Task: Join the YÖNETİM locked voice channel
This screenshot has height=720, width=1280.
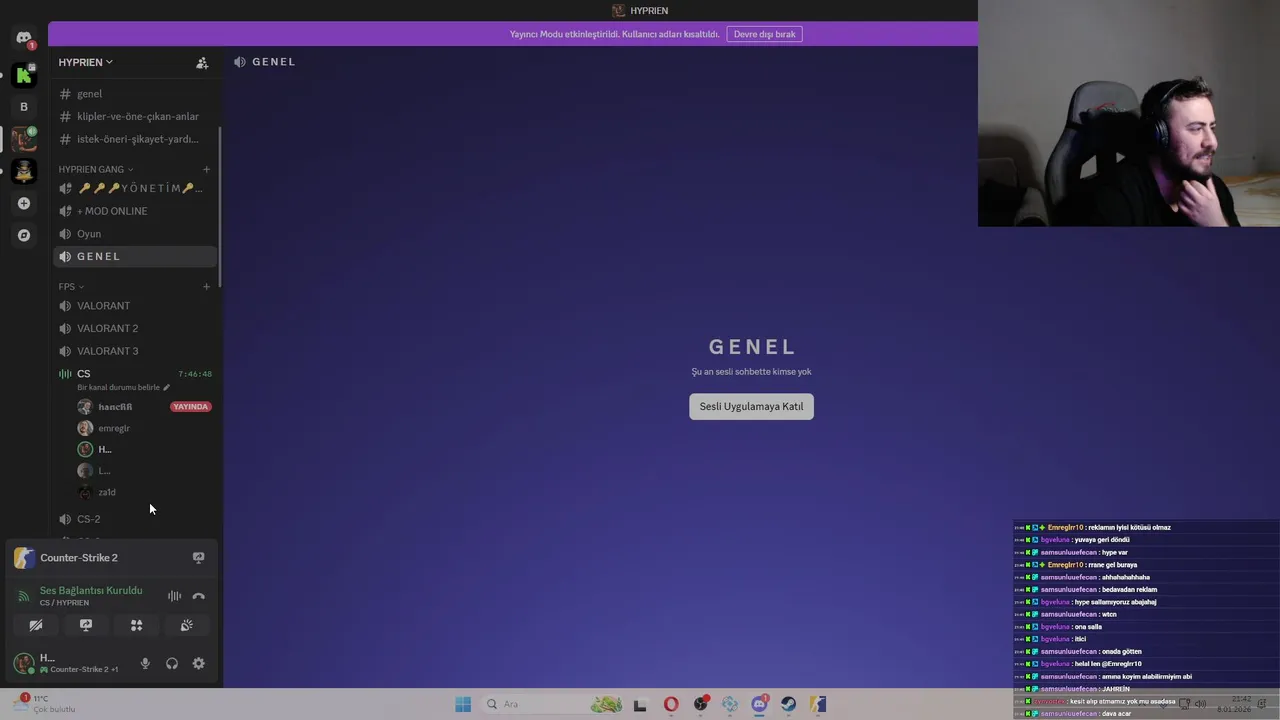Action: [x=135, y=188]
